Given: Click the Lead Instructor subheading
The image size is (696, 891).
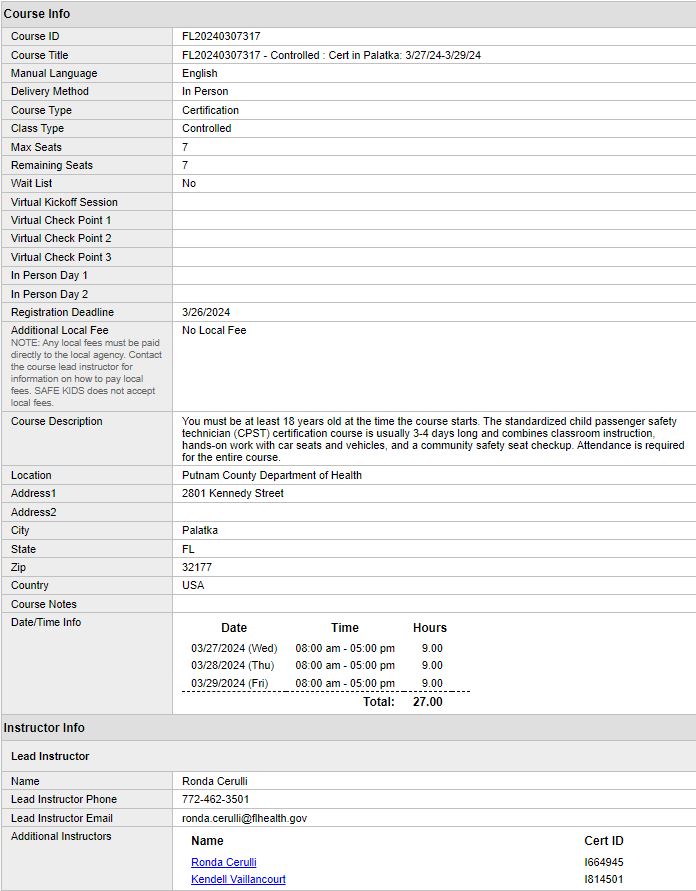Looking at the screenshot, I should click(x=50, y=756).
